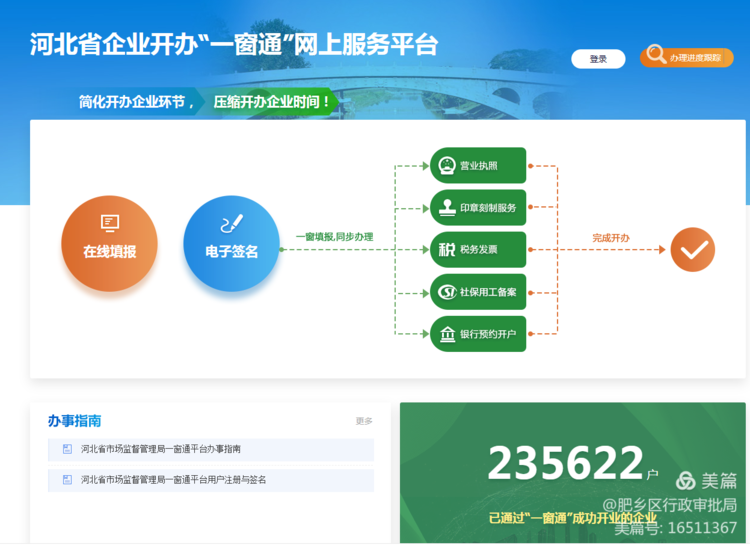The image size is (750, 545).
Task: Click the 社保用工备案 social insurance icon
Action: [x=446, y=292]
